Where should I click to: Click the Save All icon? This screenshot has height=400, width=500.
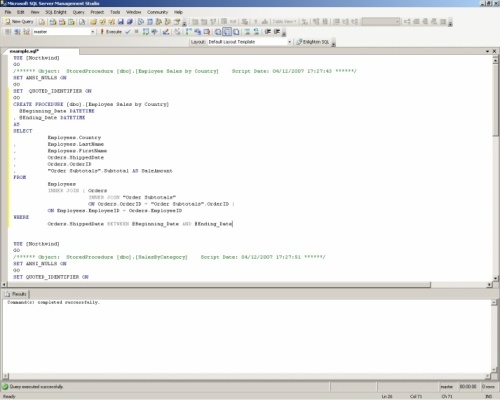pos(130,22)
